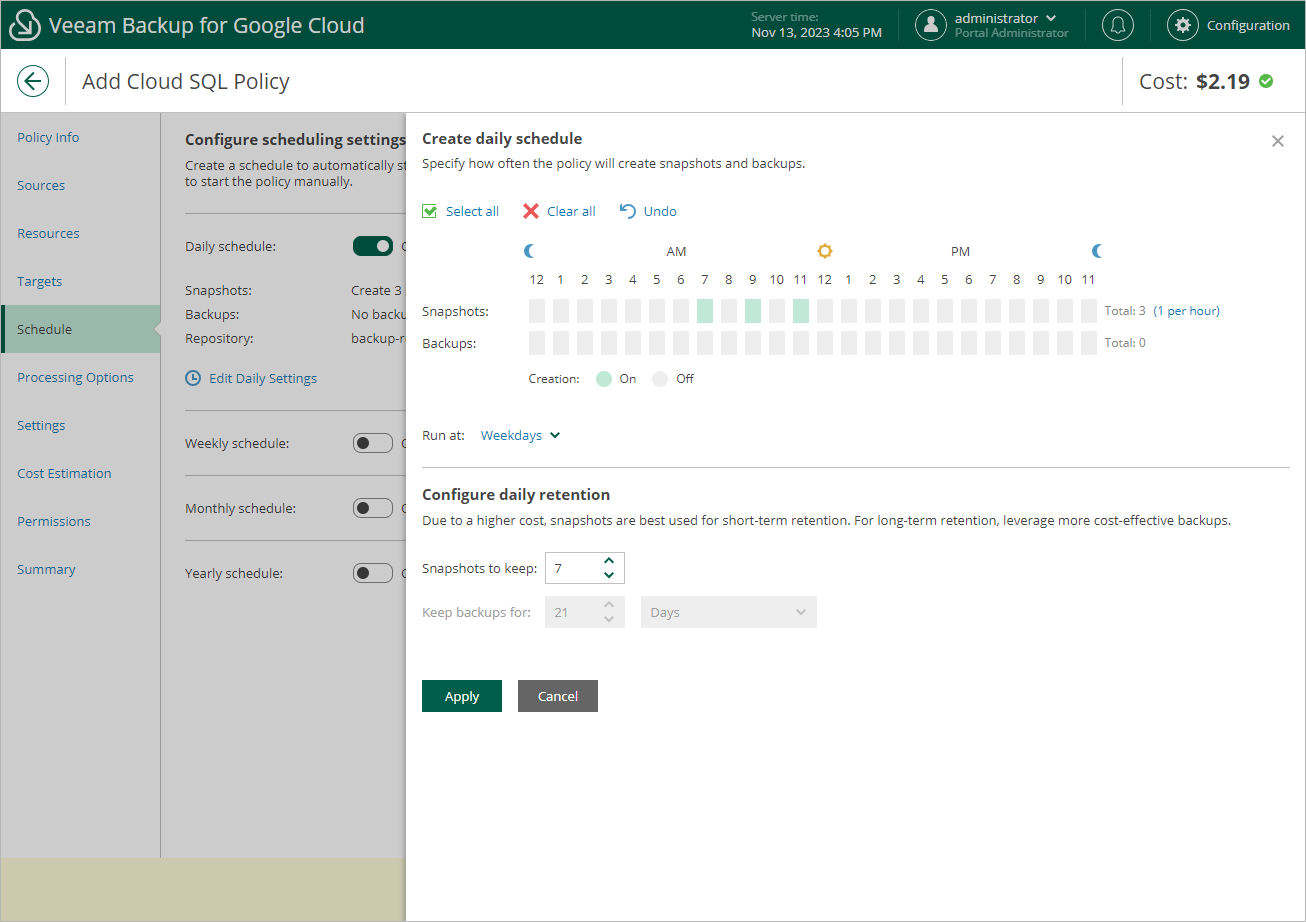Open Configuration via the gear icon
Viewport: 1306px width, 922px height.
coord(1183,25)
